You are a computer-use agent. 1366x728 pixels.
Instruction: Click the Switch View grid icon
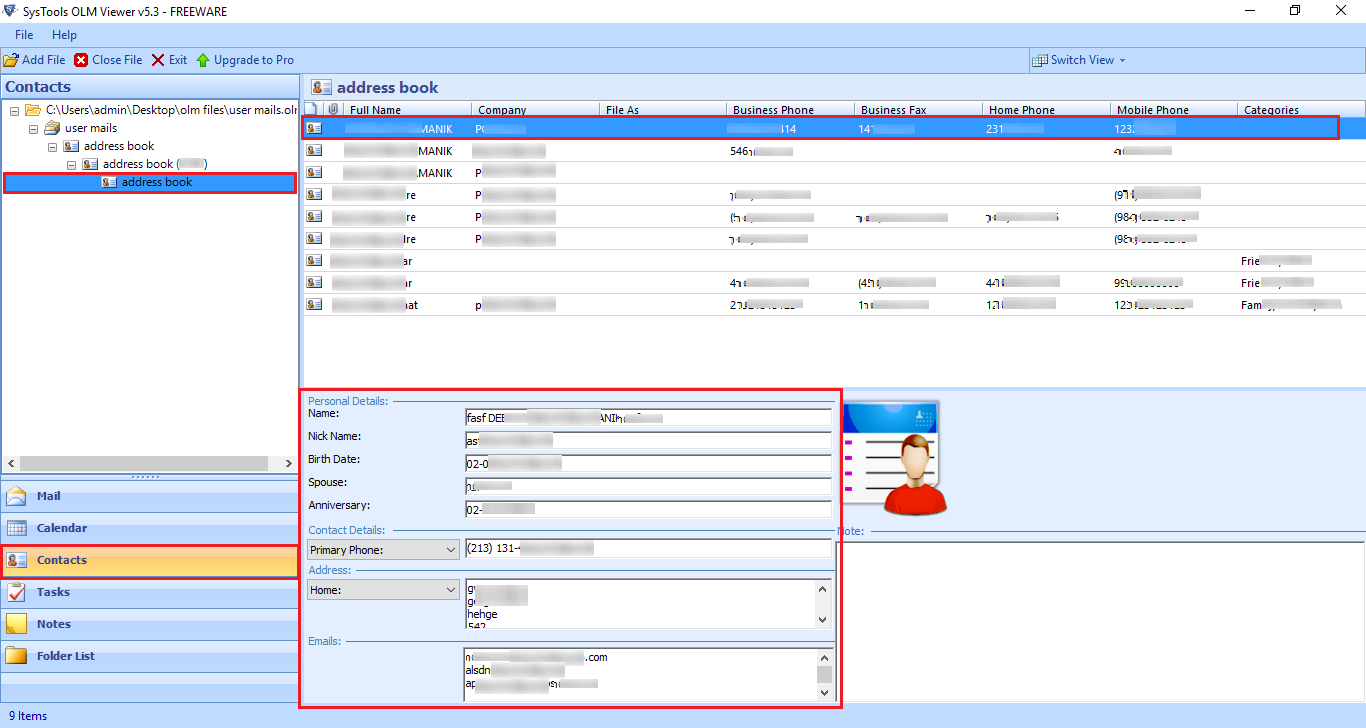point(1040,60)
